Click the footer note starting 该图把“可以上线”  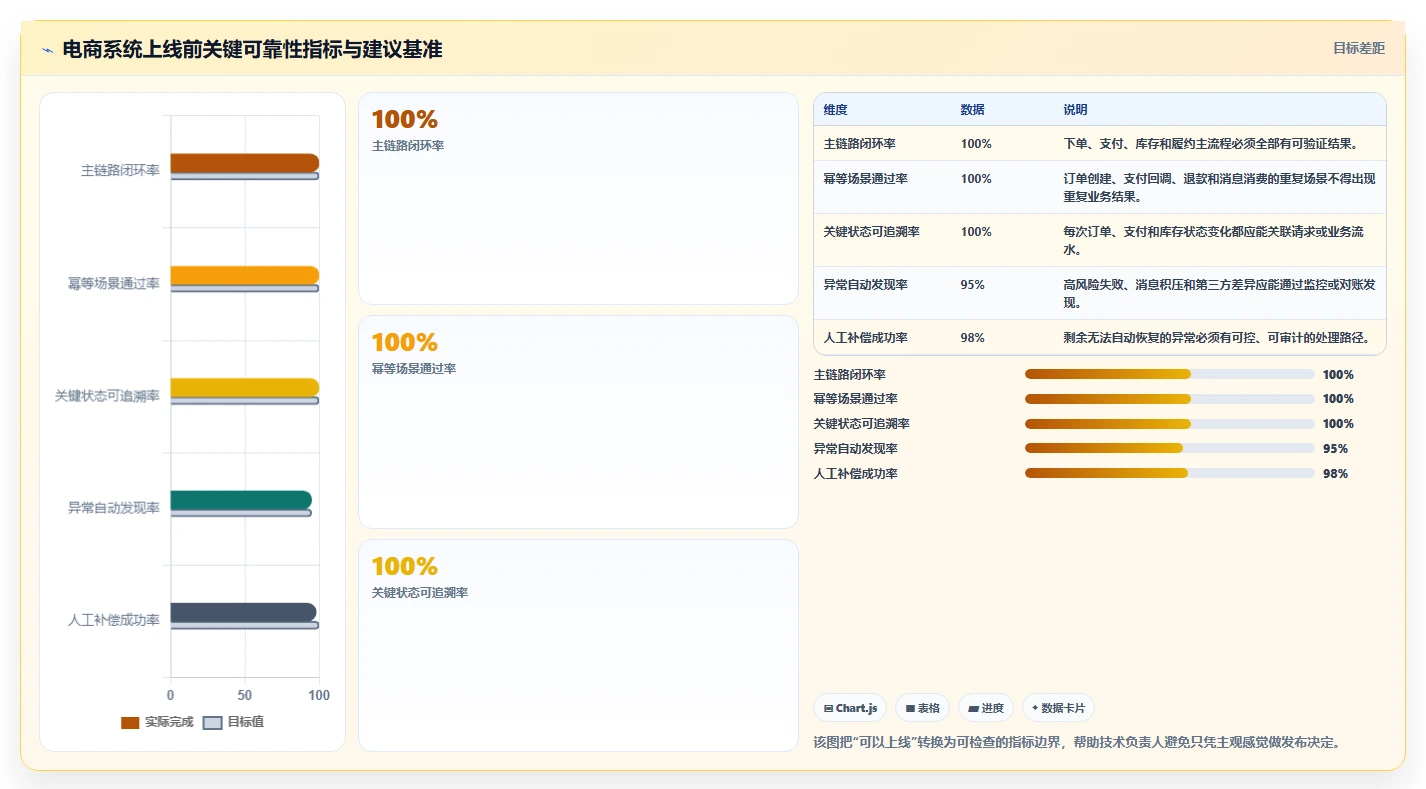point(1076,743)
